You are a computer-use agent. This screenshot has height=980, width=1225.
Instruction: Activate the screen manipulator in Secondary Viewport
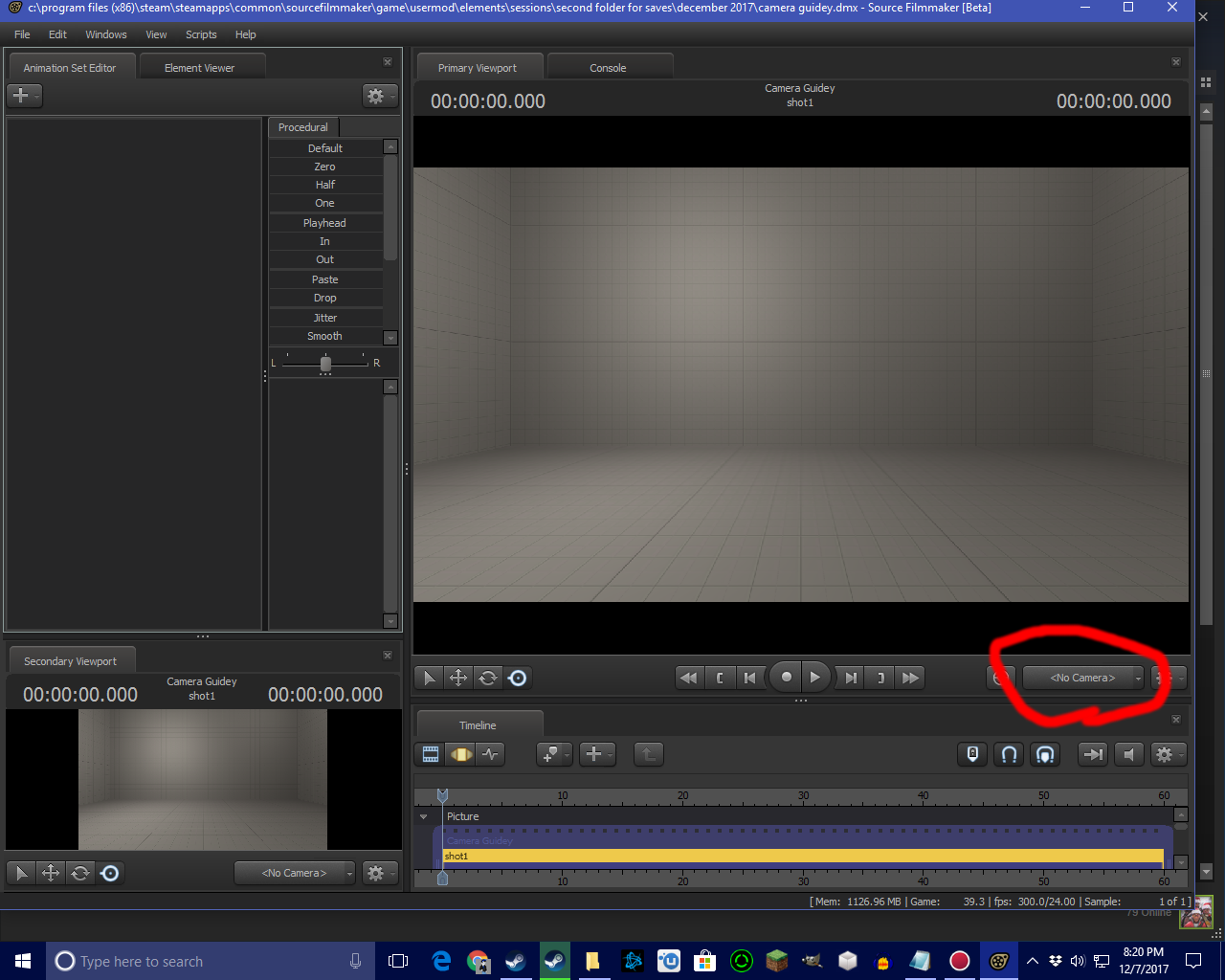[110, 873]
